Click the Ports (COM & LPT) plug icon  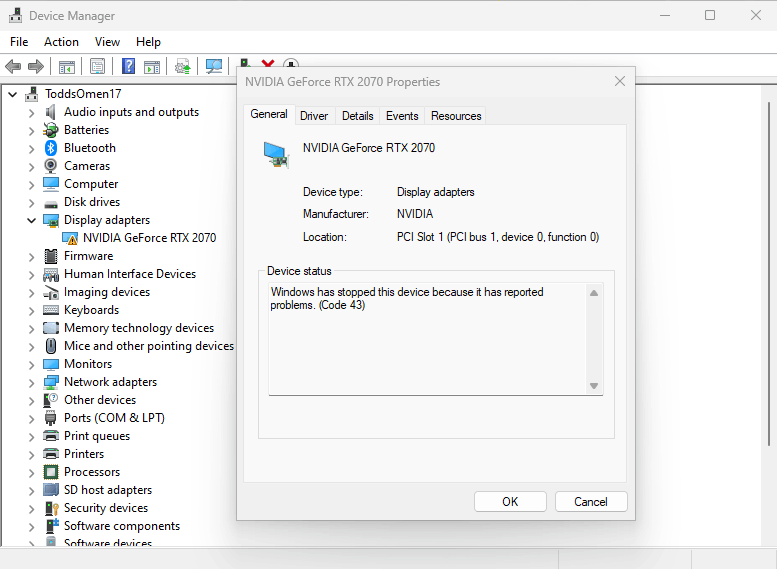coord(51,418)
